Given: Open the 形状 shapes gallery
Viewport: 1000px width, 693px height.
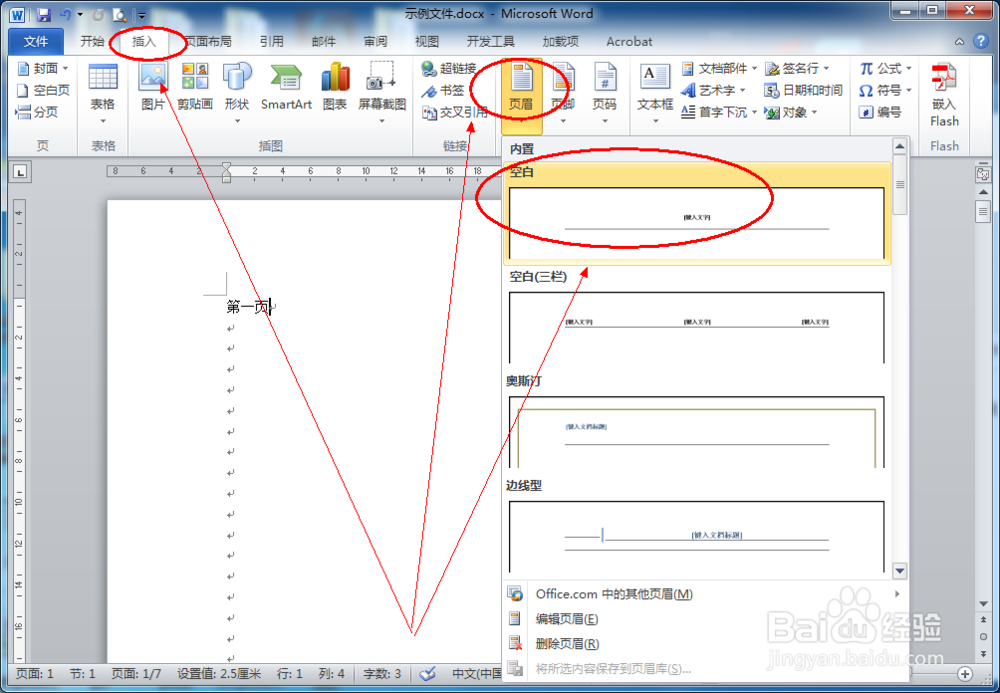Looking at the screenshot, I should pos(237,94).
